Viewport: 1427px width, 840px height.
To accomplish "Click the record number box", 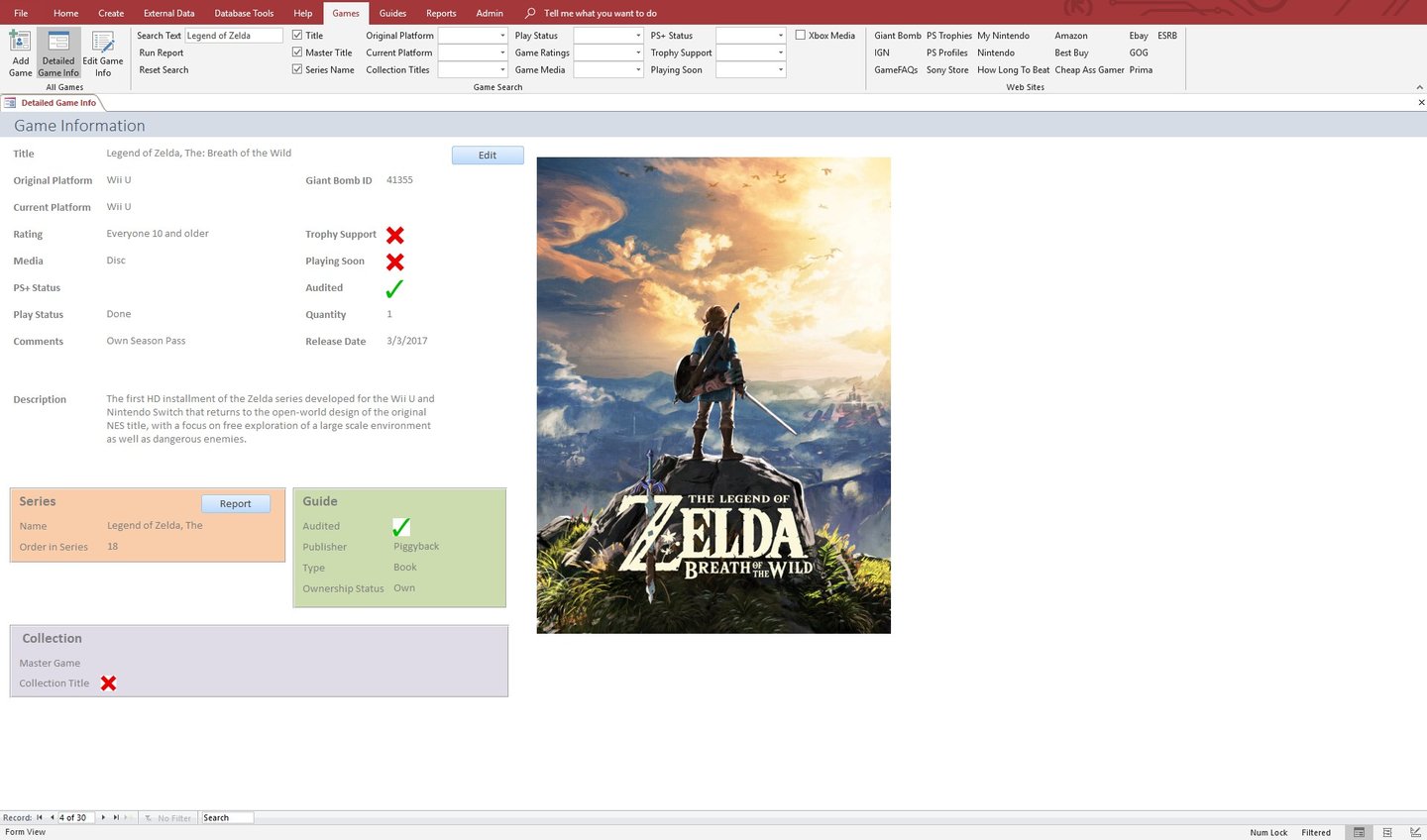I will pyautogui.click(x=76, y=817).
